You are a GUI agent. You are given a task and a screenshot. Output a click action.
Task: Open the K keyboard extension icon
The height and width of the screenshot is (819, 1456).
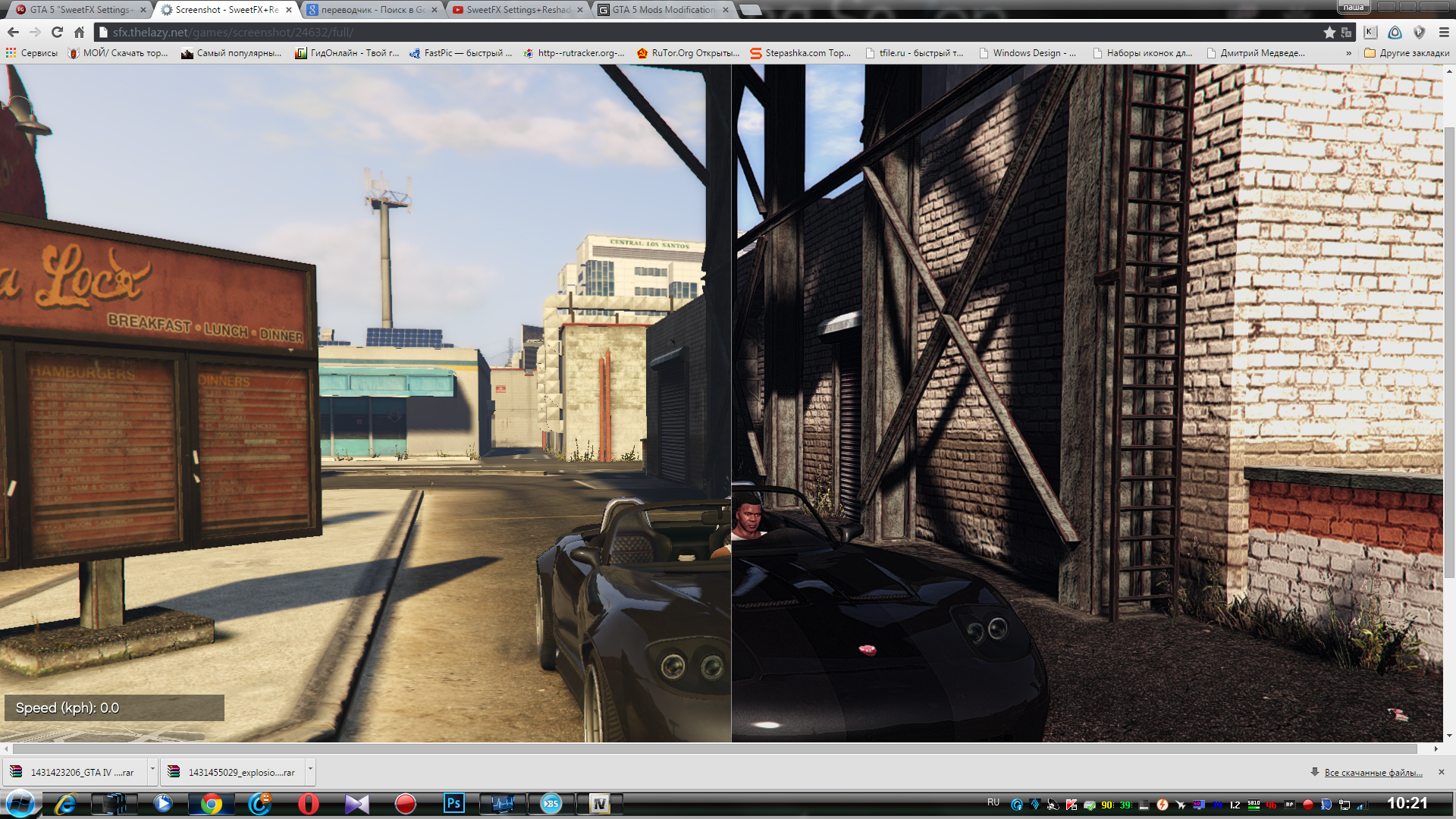pyautogui.click(x=1370, y=33)
